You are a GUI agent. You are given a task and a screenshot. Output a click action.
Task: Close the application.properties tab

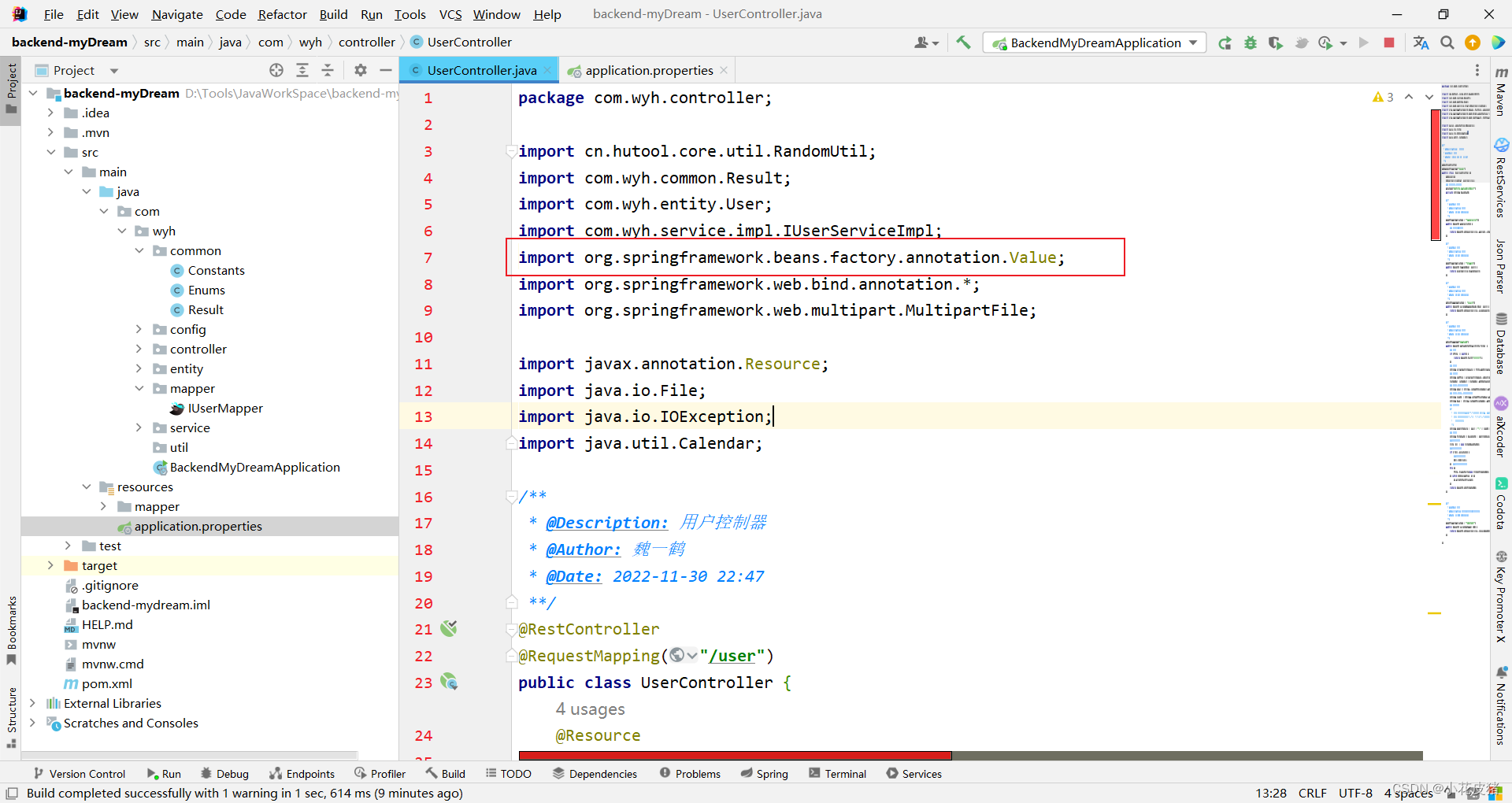pos(724,70)
